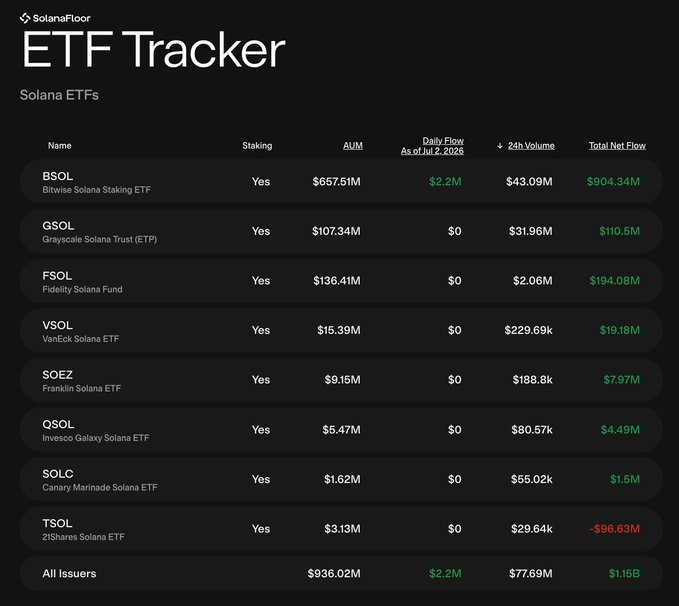Click SOEZ volume $188.8k
This screenshot has height=606, width=679.
[x=533, y=380]
